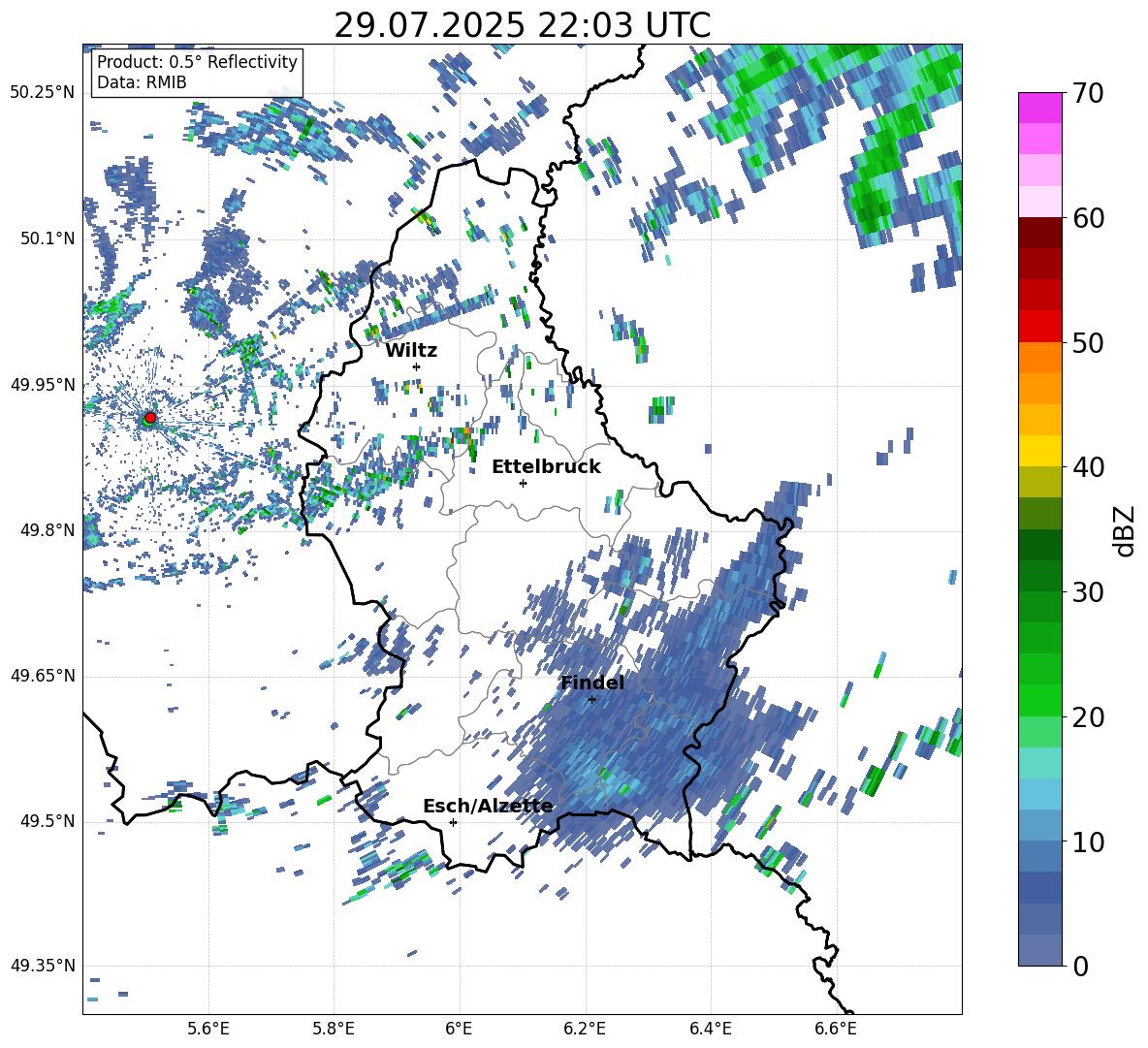The height and width of the screenshot is (1048, 1148).
Task: Click the 10 tick on the colorbar
Action: click(1088, 842)
